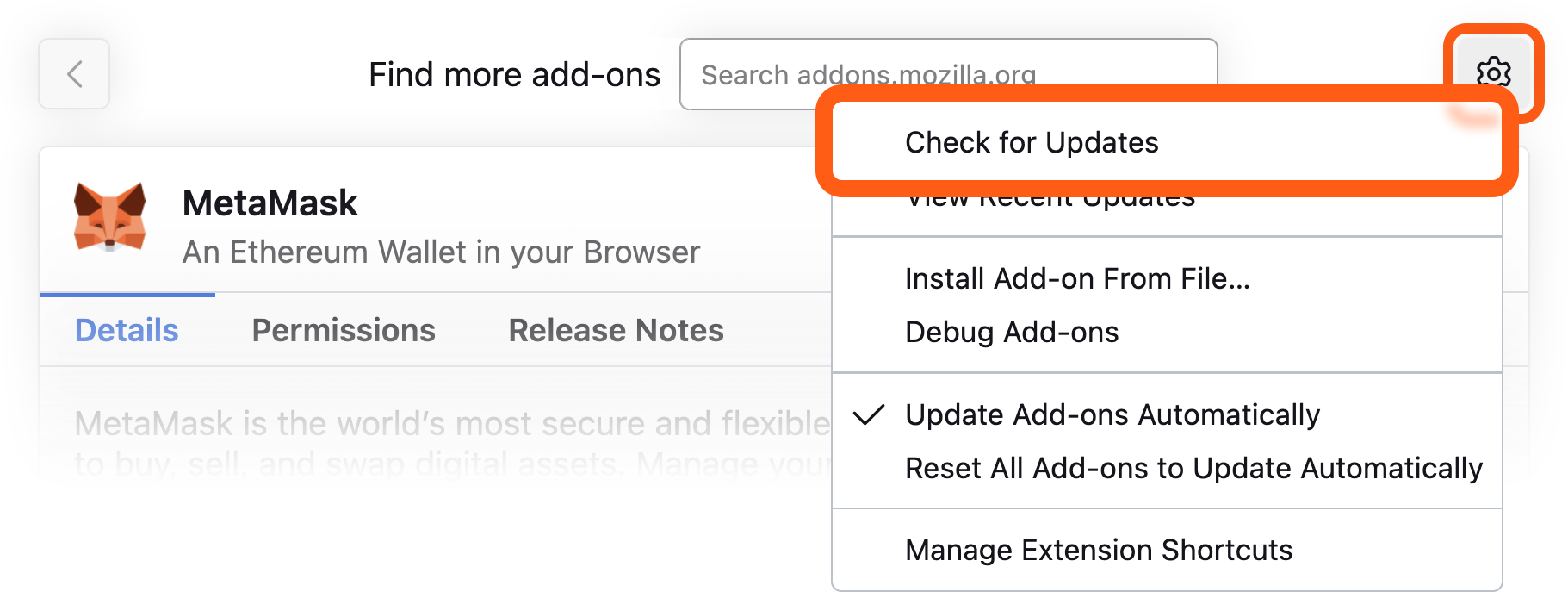Click the checkmark beside automatic updates
Image resolution: width=1568 pixels, height=592 pixels.
click(871, 414)
